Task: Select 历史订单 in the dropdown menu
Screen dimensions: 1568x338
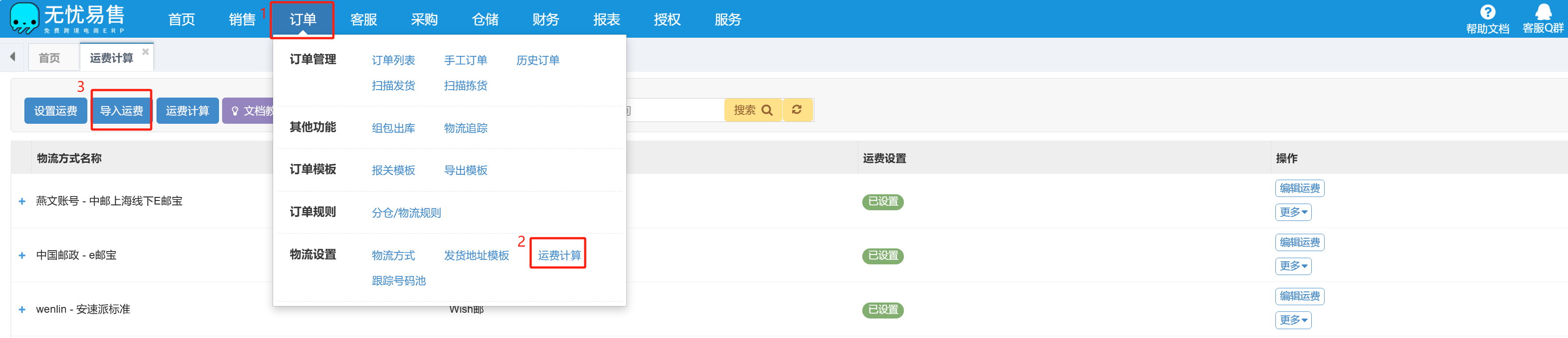Action: click(x=538, y=60)
